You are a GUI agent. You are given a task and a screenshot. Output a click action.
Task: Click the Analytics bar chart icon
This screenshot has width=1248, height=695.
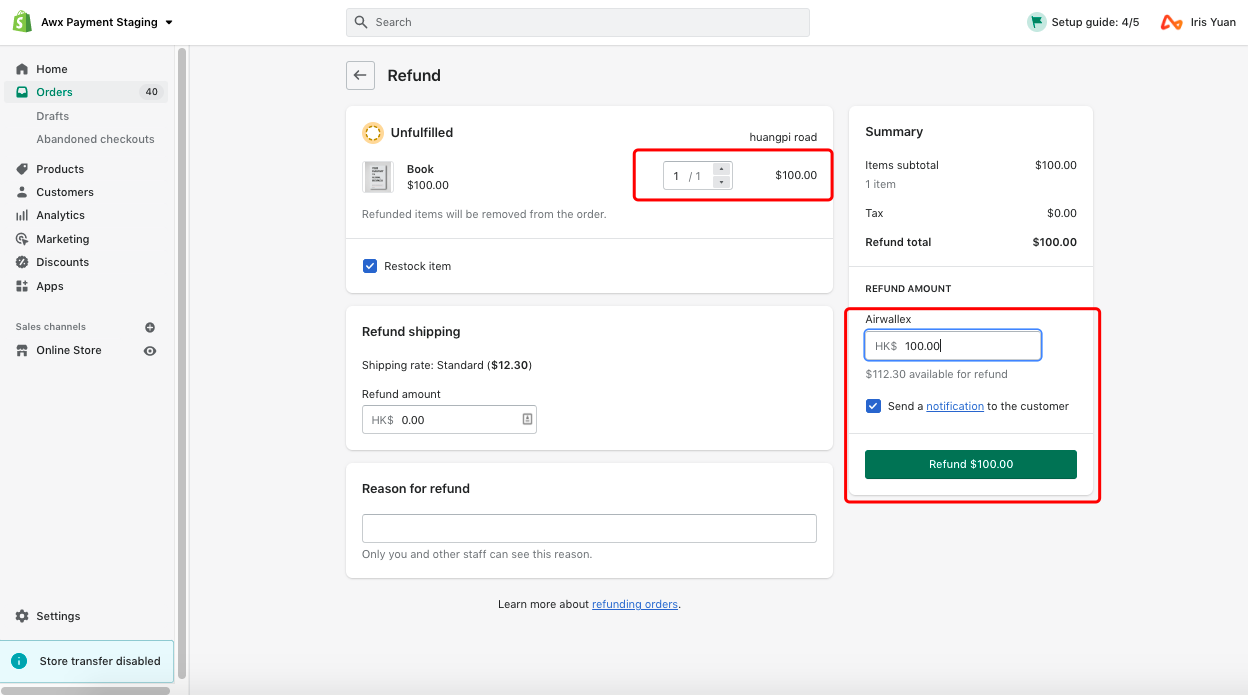[x=22, y=215]
